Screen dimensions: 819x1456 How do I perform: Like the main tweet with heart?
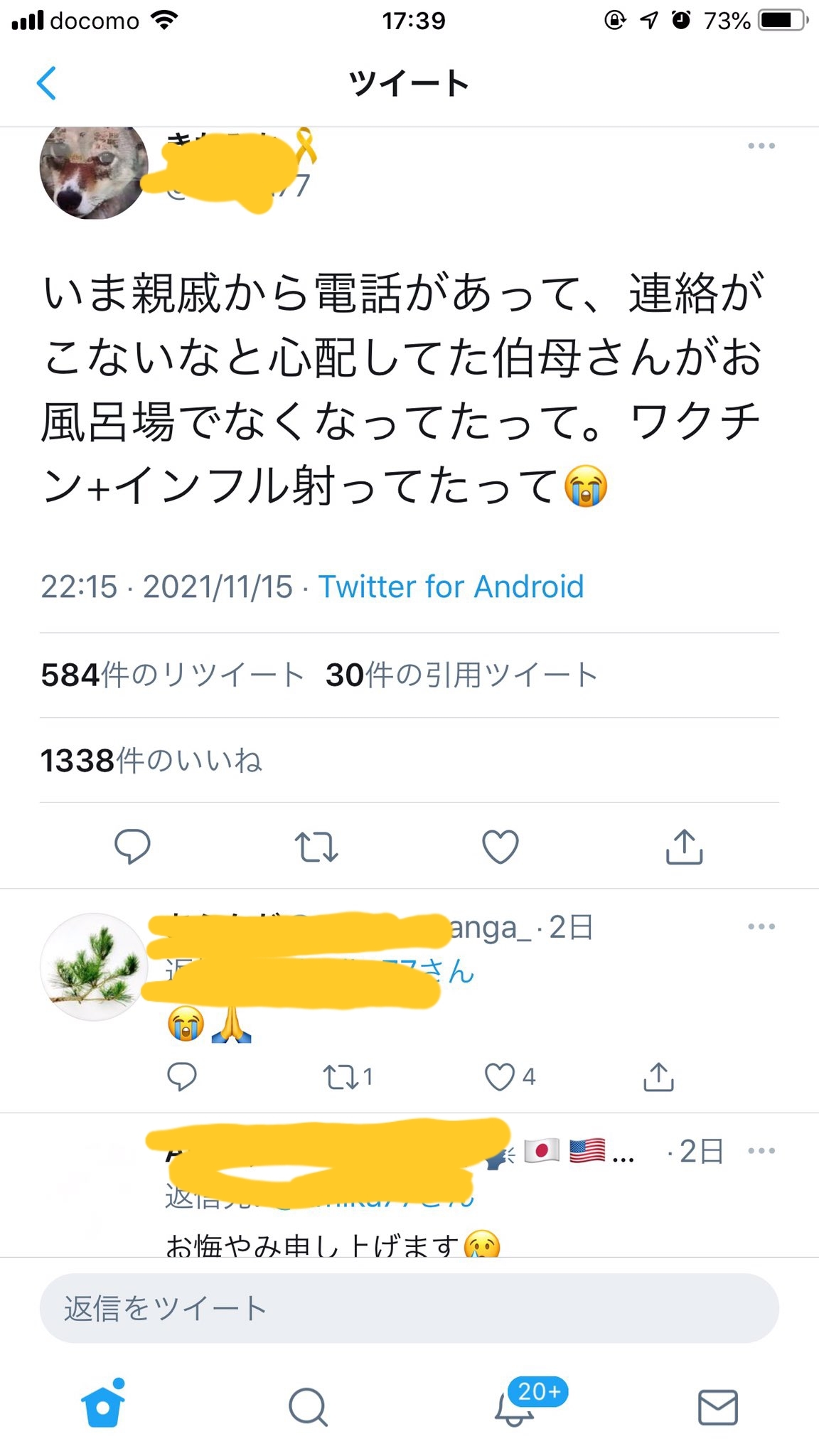[500, 846]
